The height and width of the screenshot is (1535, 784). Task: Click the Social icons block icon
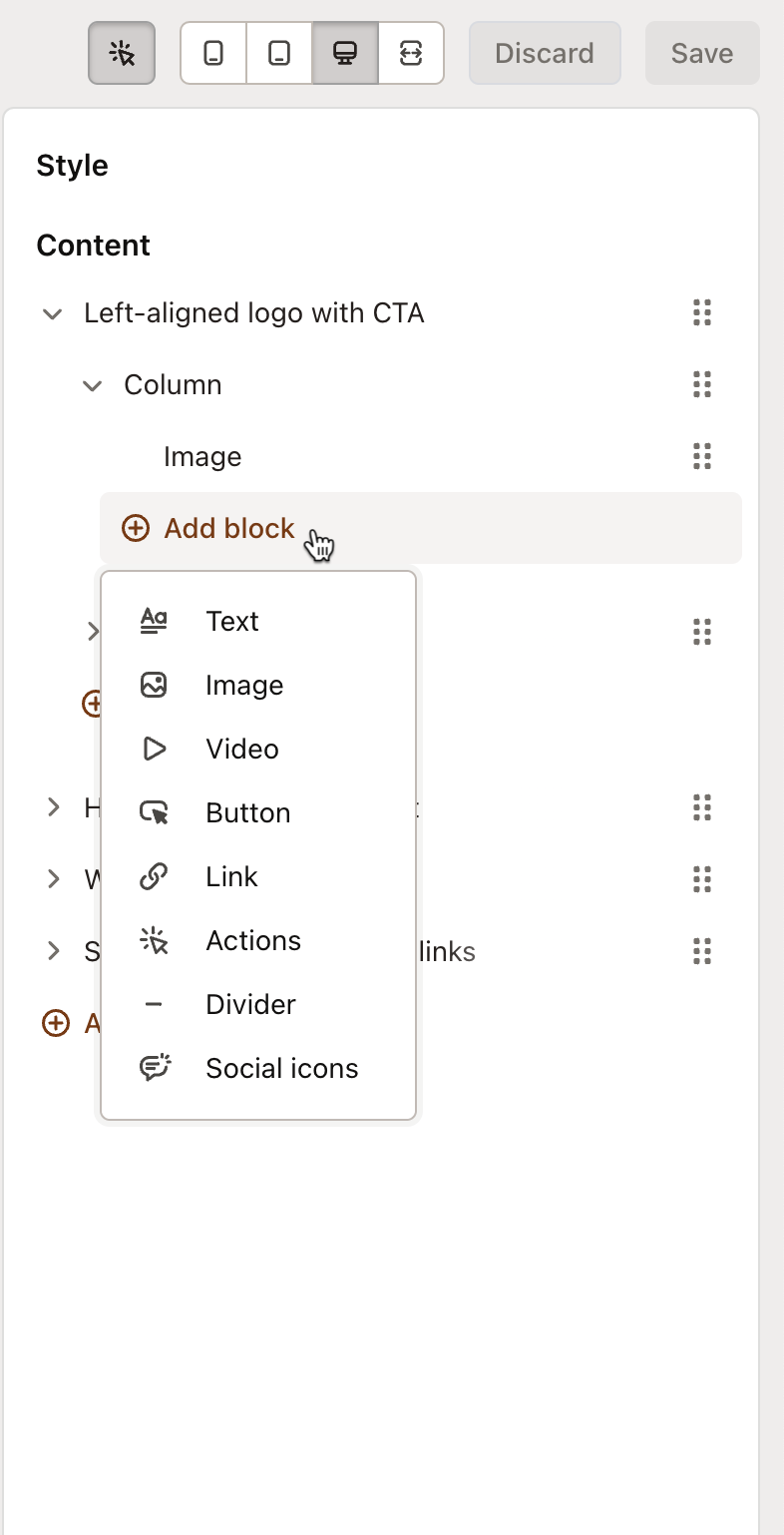[154, 1067]
